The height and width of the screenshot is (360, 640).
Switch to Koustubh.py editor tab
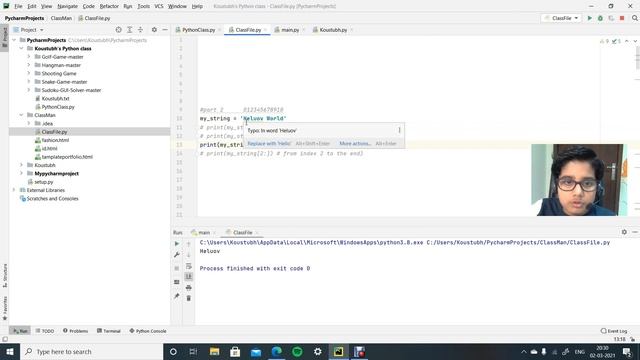[333, 30]
